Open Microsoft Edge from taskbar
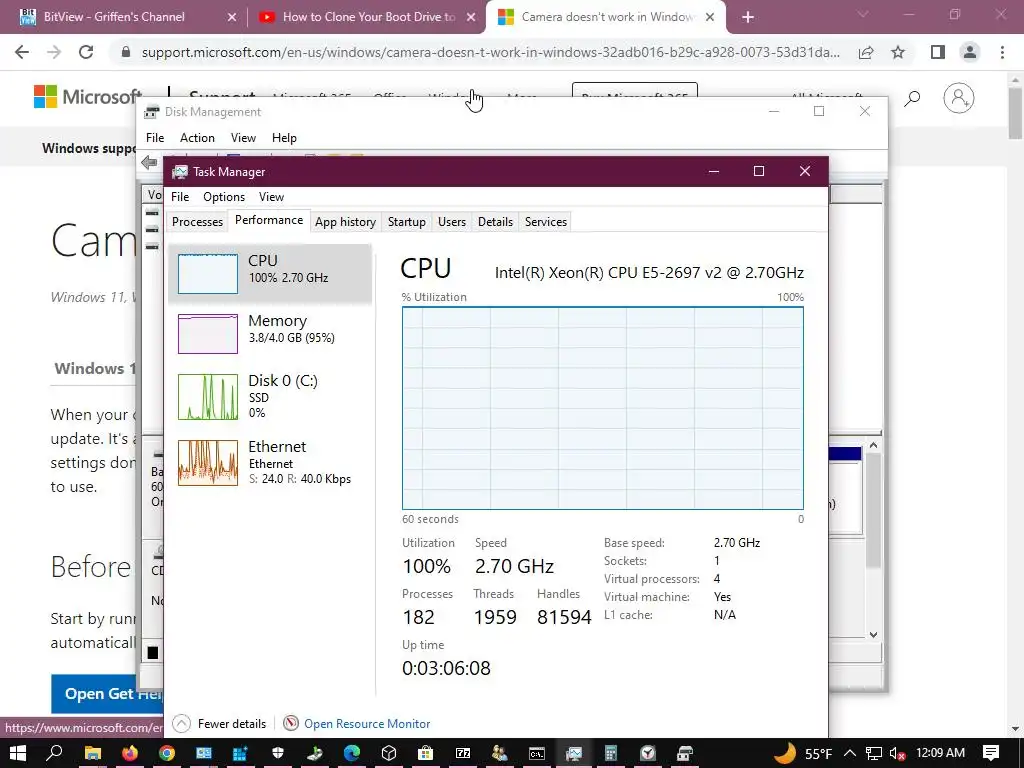 (352, 753)
